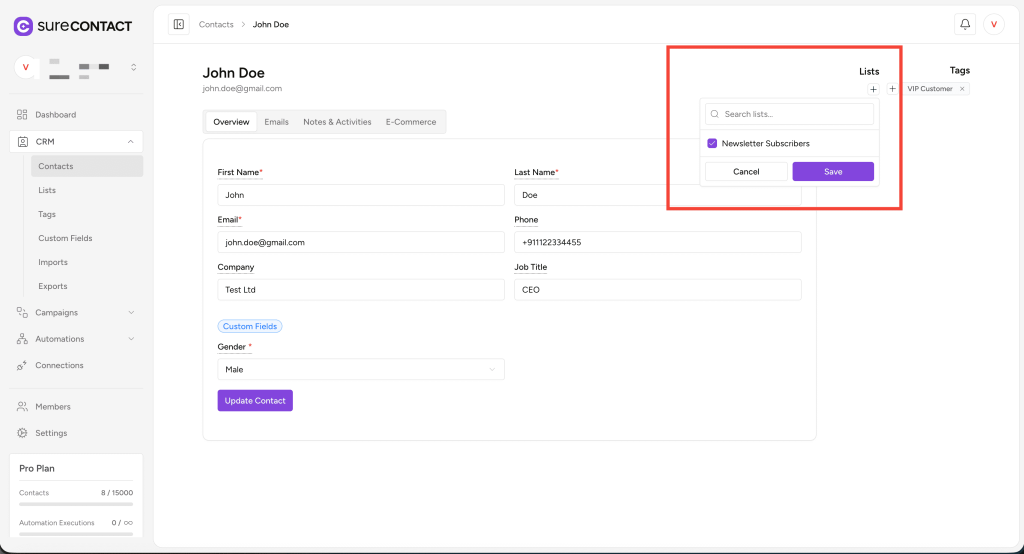Switch to the Notes & Activities tab
This screenshot has height=554, width=1024.
pos(337,122)
